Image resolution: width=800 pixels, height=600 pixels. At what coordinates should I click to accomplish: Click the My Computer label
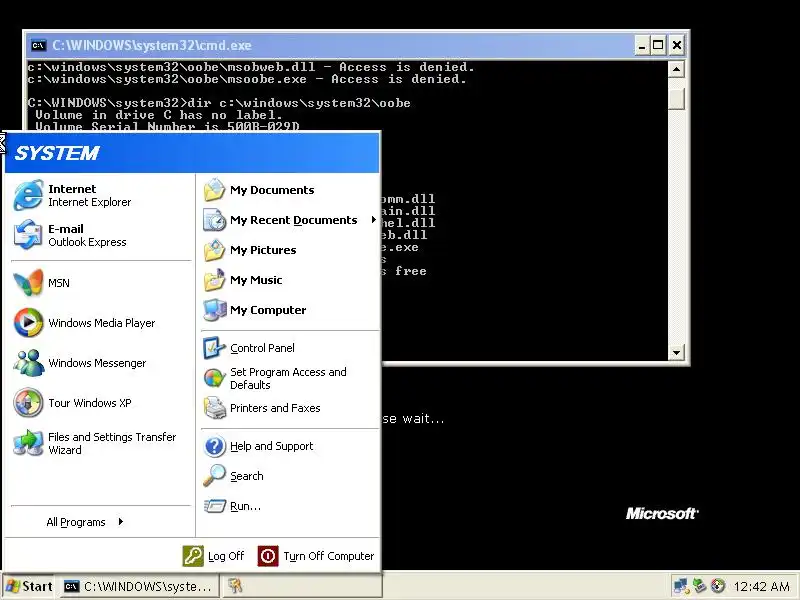pos(268,310)
